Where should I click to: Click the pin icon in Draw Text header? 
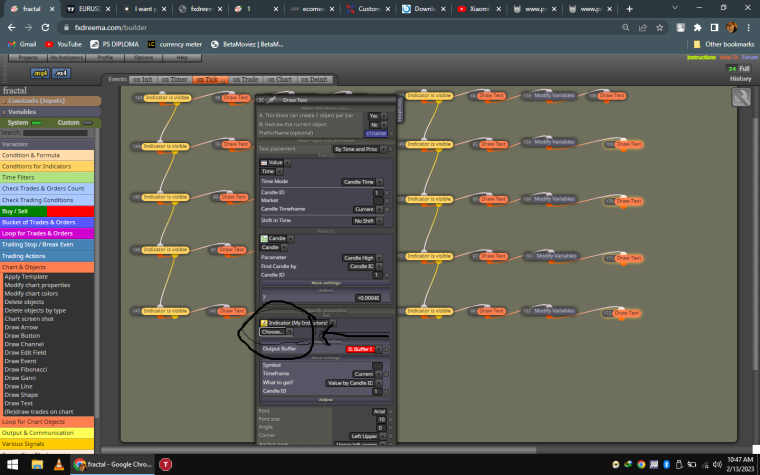[271, 100]
